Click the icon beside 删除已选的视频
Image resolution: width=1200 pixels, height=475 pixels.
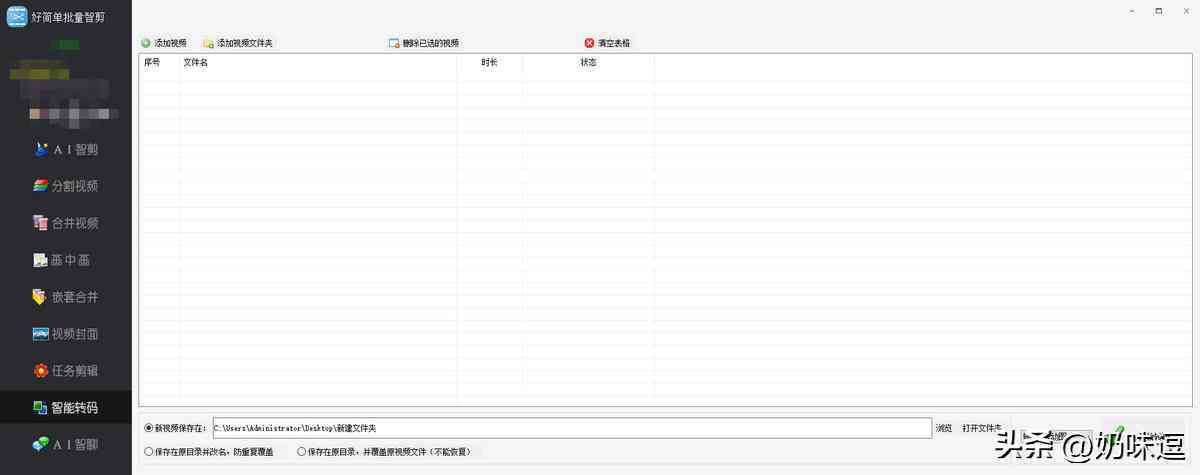pyautogui.click(x=394, y=43)
